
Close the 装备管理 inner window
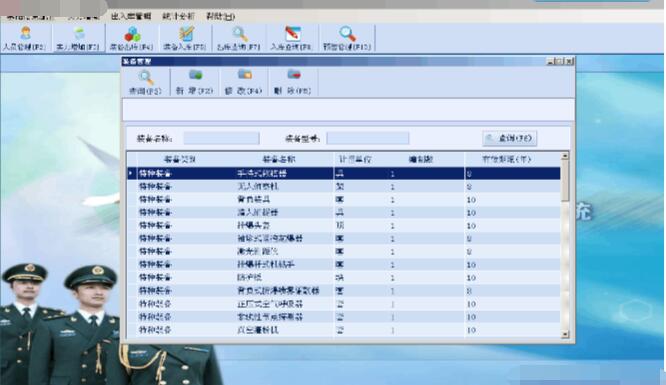(x=570, y=61)
